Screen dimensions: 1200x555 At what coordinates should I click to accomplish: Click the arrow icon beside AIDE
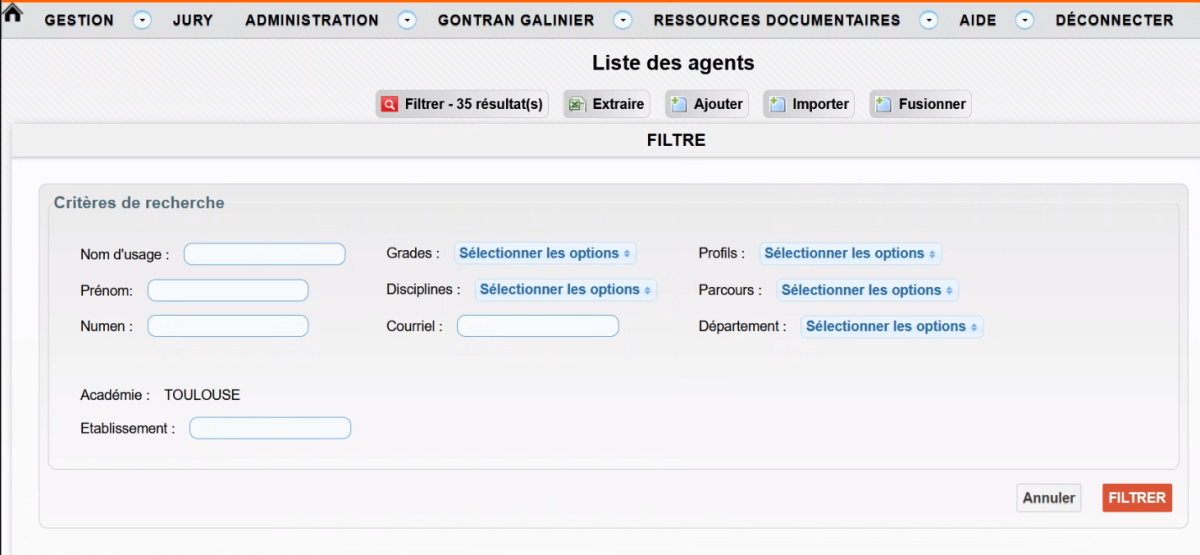click(x=1024, y=20)
